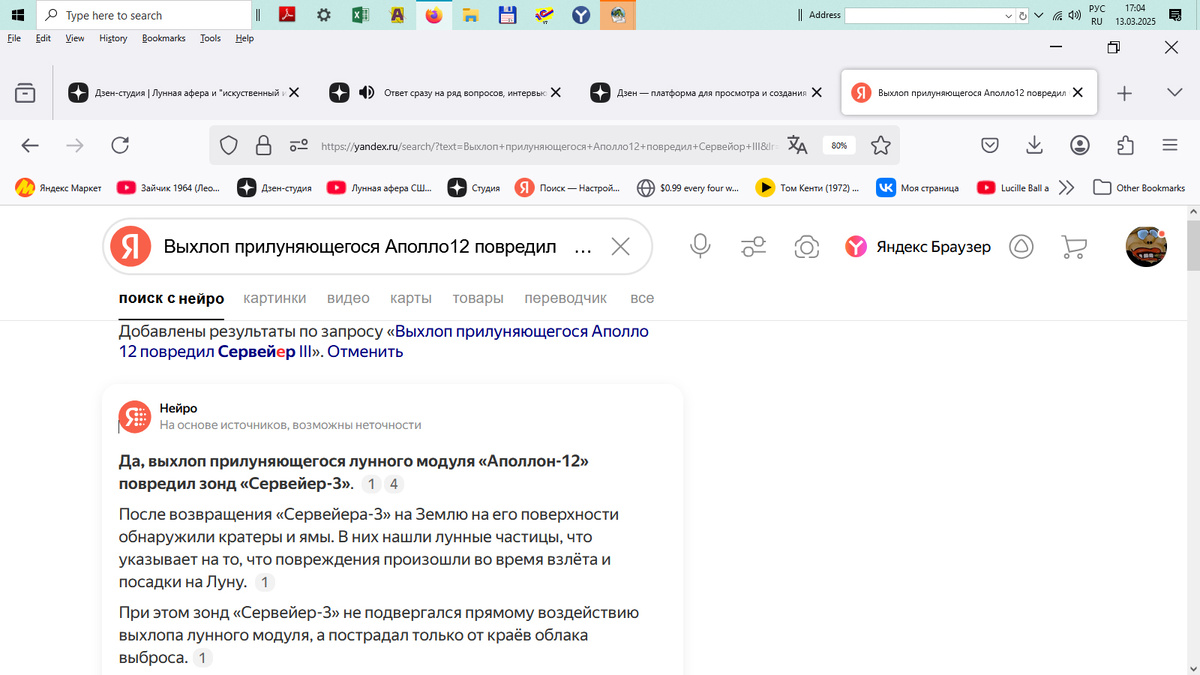Open the Bookmarks menu
Screen dimensions: 1200x675
pos(164,38)
